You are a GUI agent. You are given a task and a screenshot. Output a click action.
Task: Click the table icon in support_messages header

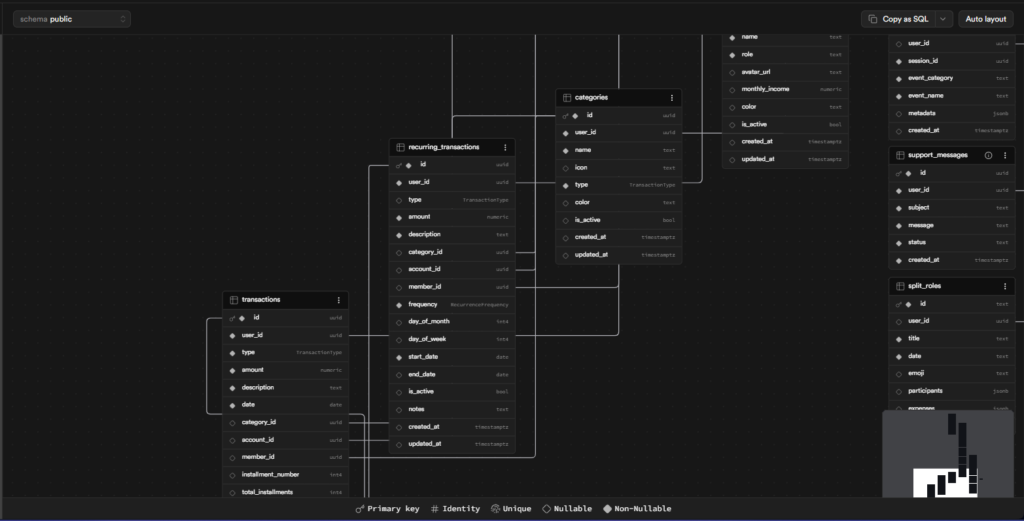pos(900,155)
